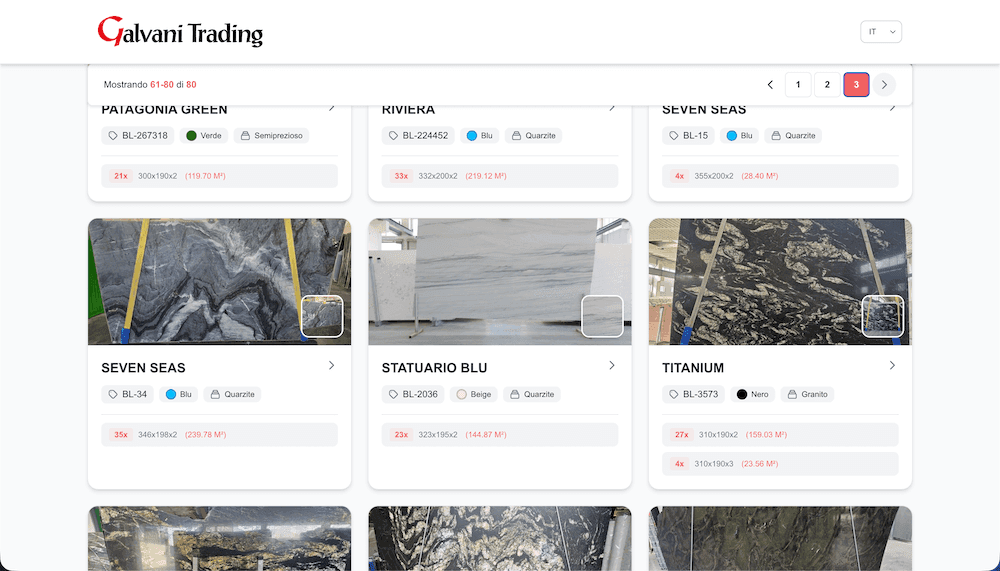The image size is (1000, 571).
Task: Select the 33x 332x200x2 stock row
Action: (500, 176)
